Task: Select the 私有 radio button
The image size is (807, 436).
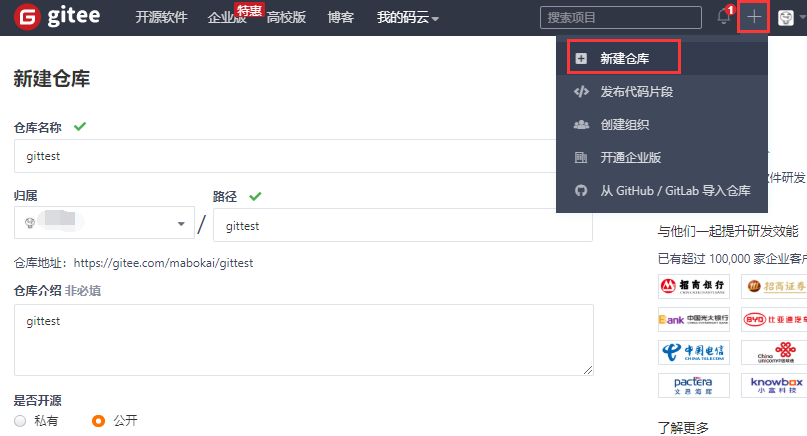Action: pyautogui.click(x=21, y=421)
